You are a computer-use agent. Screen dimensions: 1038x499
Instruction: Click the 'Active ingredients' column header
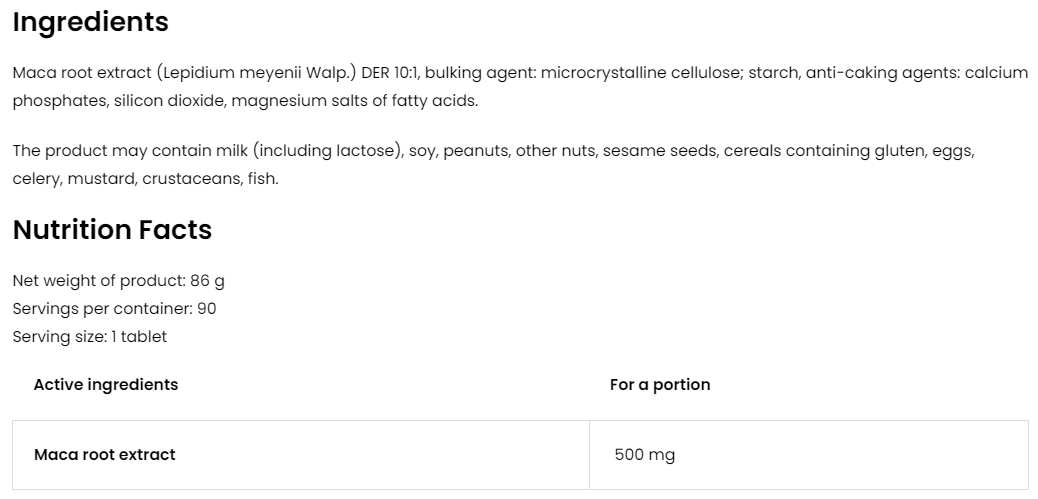106,385
